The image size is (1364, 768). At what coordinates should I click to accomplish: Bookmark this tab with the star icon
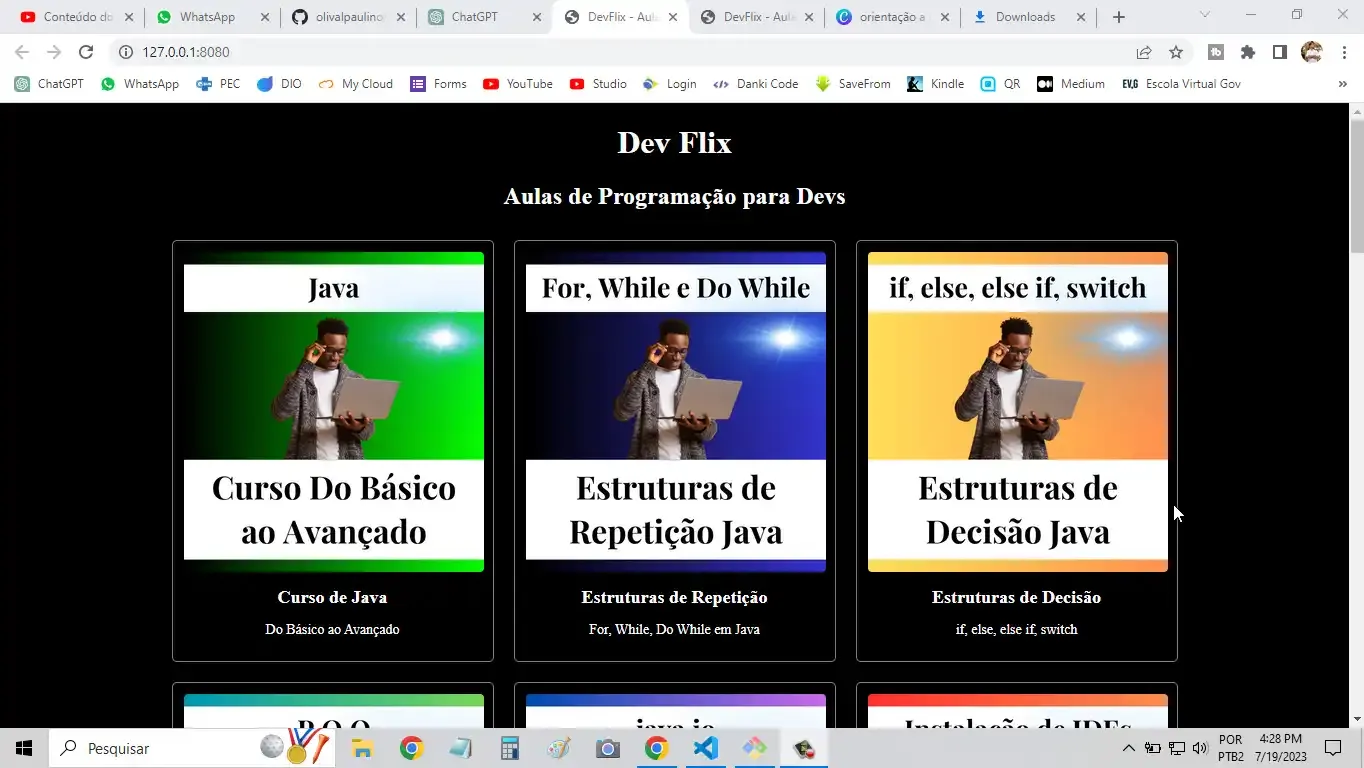click(x=1176, y=52)
